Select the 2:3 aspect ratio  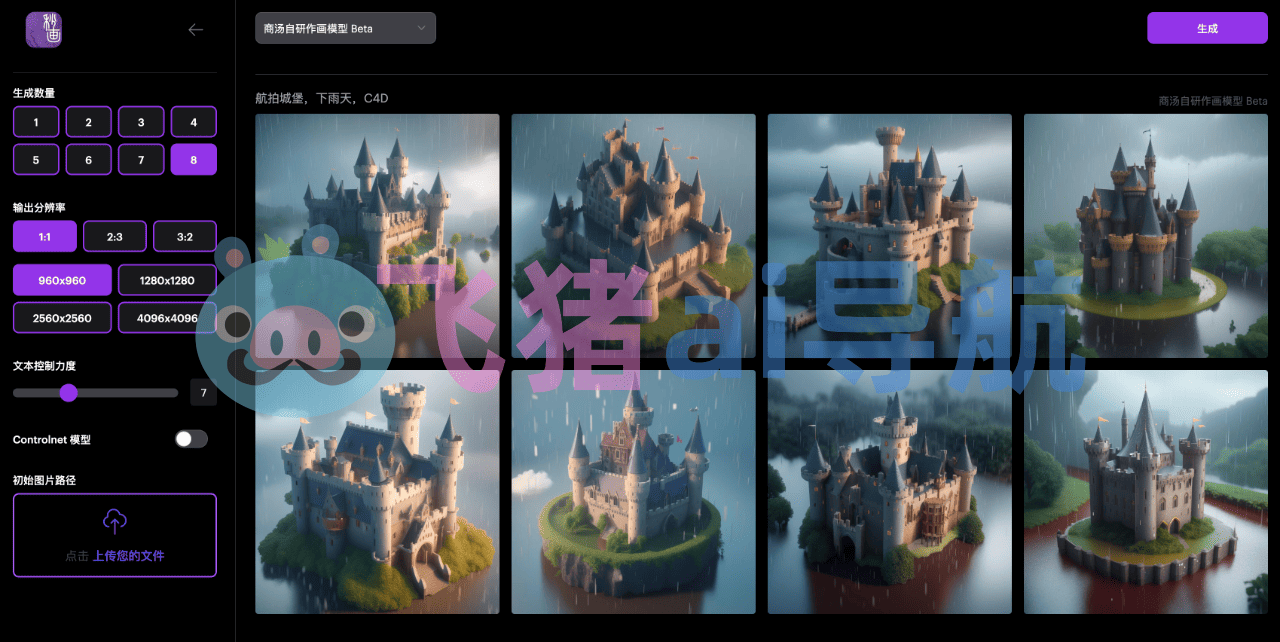click(115, 237)
